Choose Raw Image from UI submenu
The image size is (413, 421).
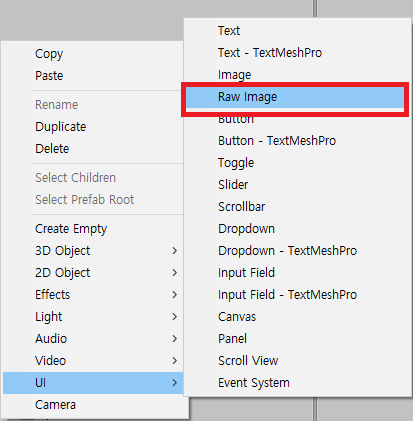(295, 97)
